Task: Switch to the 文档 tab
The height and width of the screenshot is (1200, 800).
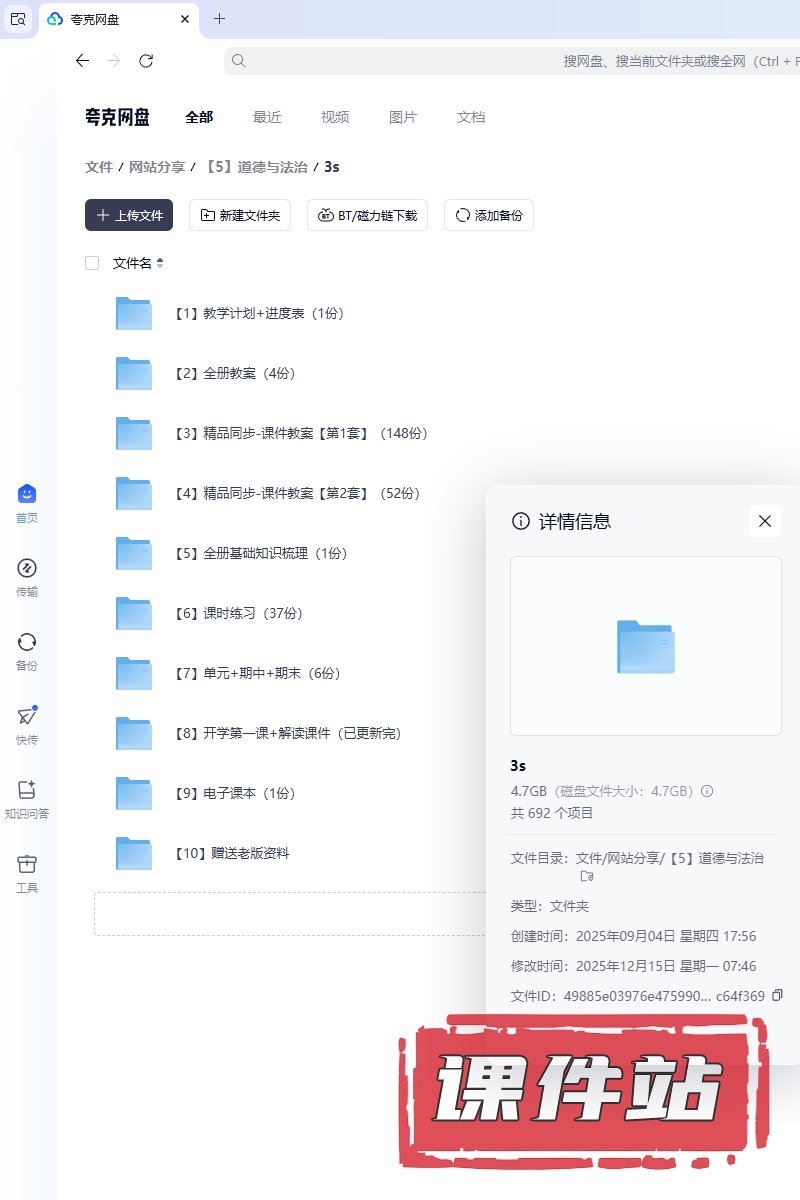Action: [x=471, y=117]
